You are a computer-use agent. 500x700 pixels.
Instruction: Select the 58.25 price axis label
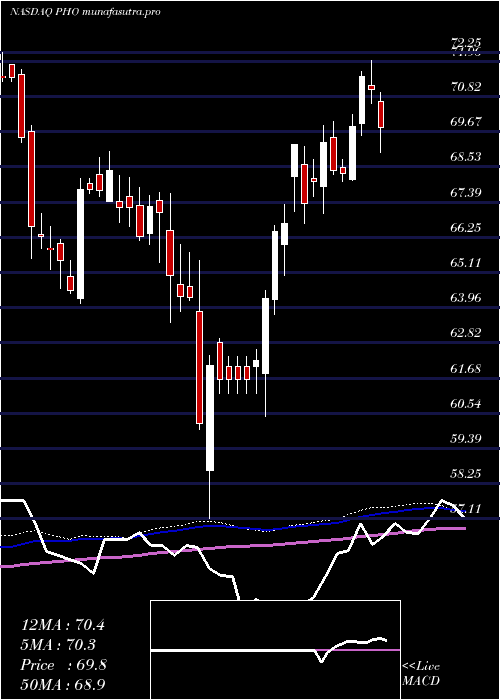[466, 474]
